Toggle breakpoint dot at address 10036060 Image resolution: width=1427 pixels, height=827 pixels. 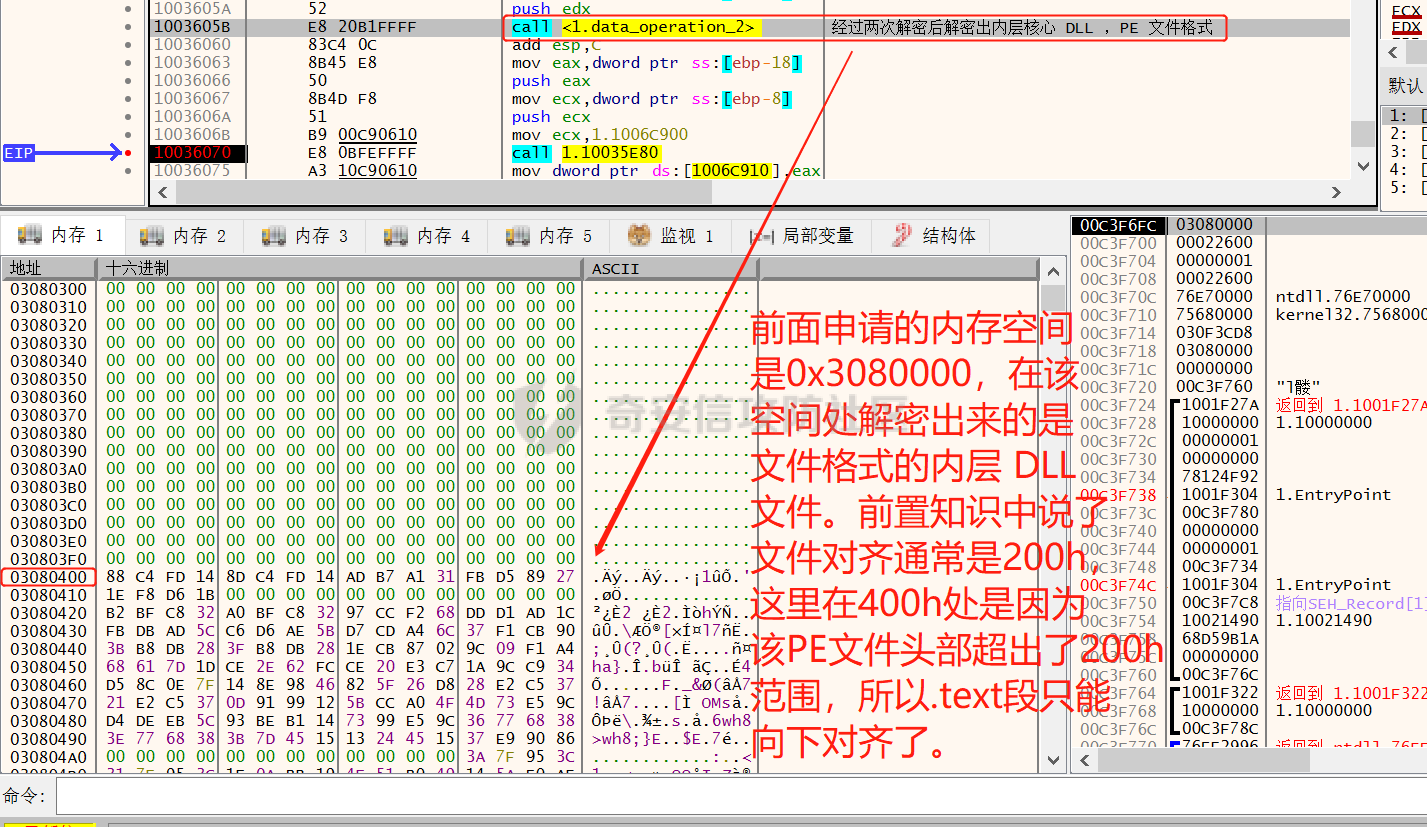click(x=128, y=44)
